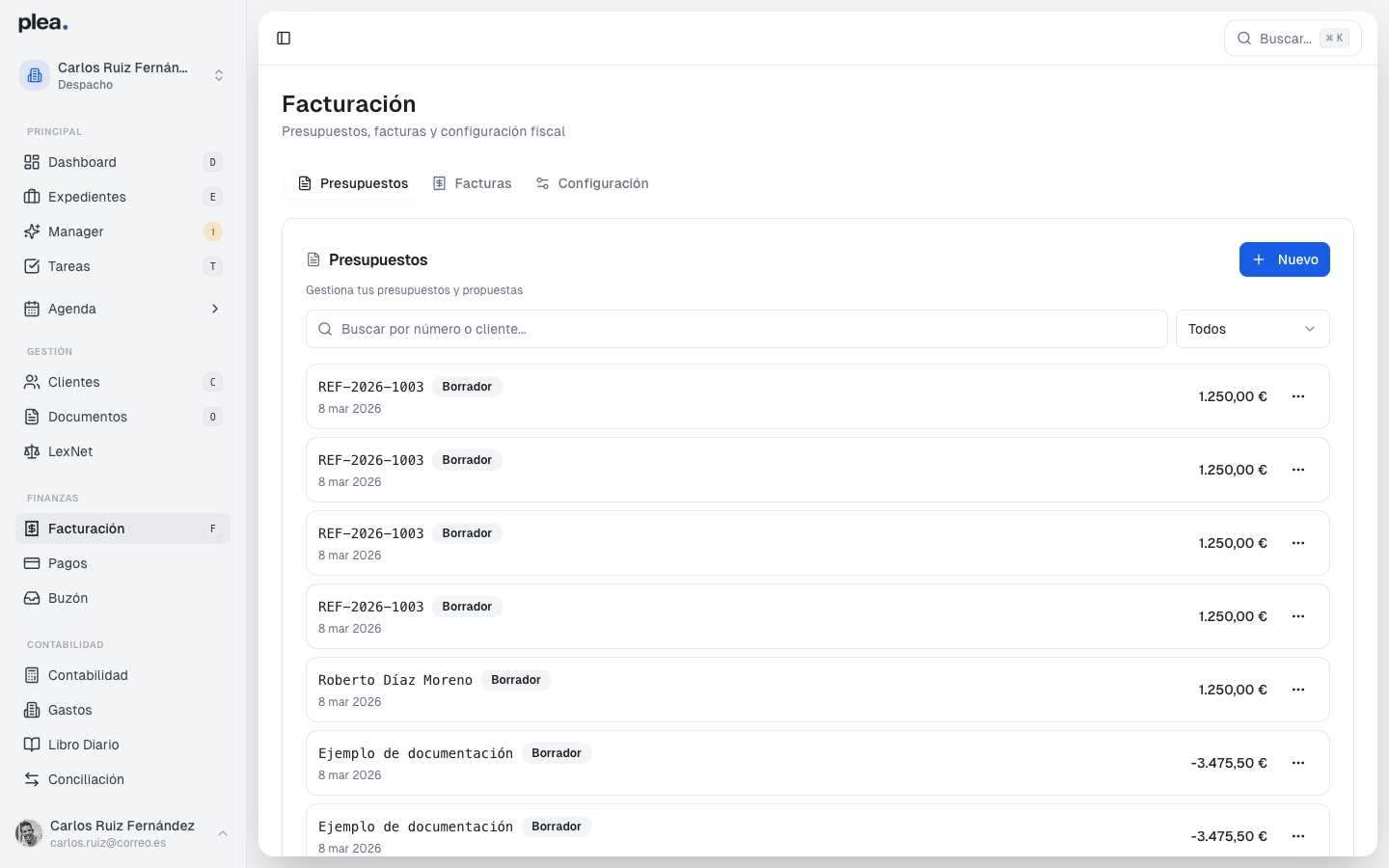Image resolution: width=1389 pixels, height=868 pixels.
Task: Click Borrador badge on Roberto Díaz Moreno row
Action: 516,680
